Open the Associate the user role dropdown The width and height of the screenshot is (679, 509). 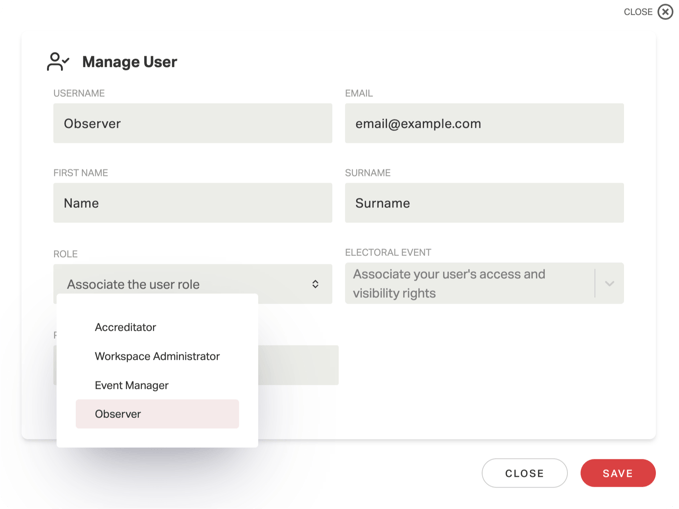point(193,284)
